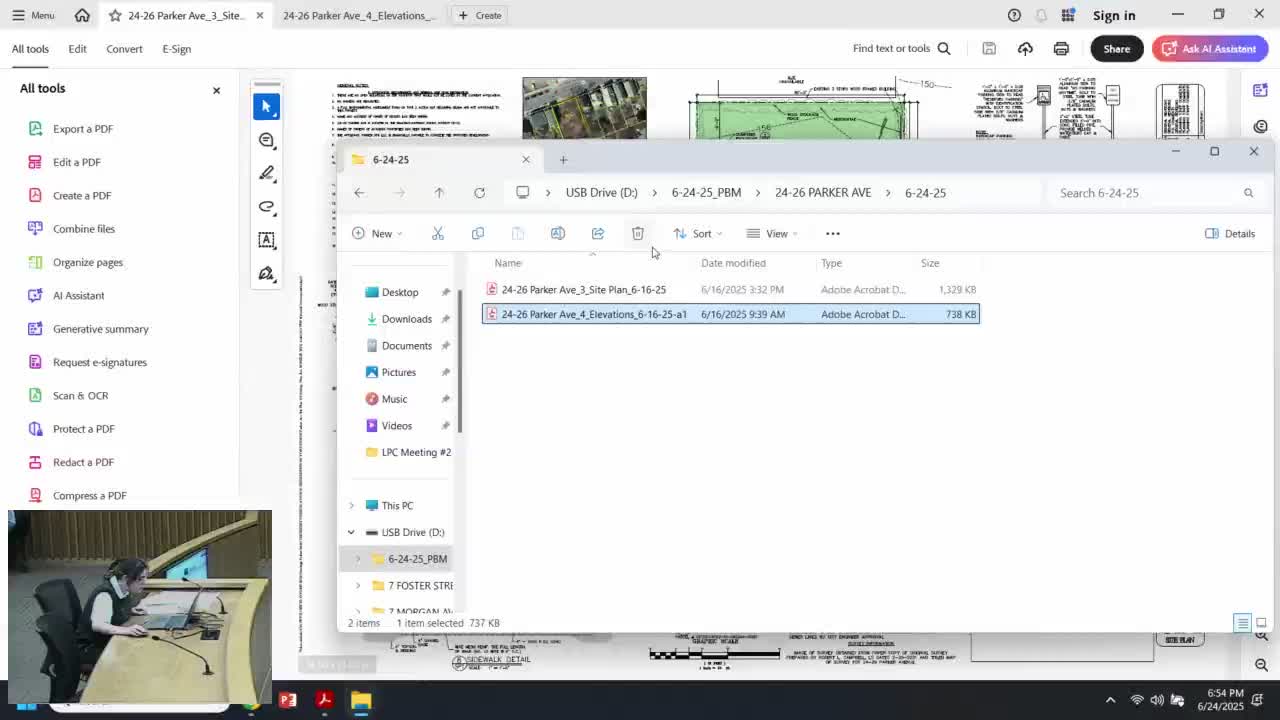The height and width of the screenshot is (720, 1280).
Task: Click the Print icon in Acrobat
Action: click(x=1061, y=49)
